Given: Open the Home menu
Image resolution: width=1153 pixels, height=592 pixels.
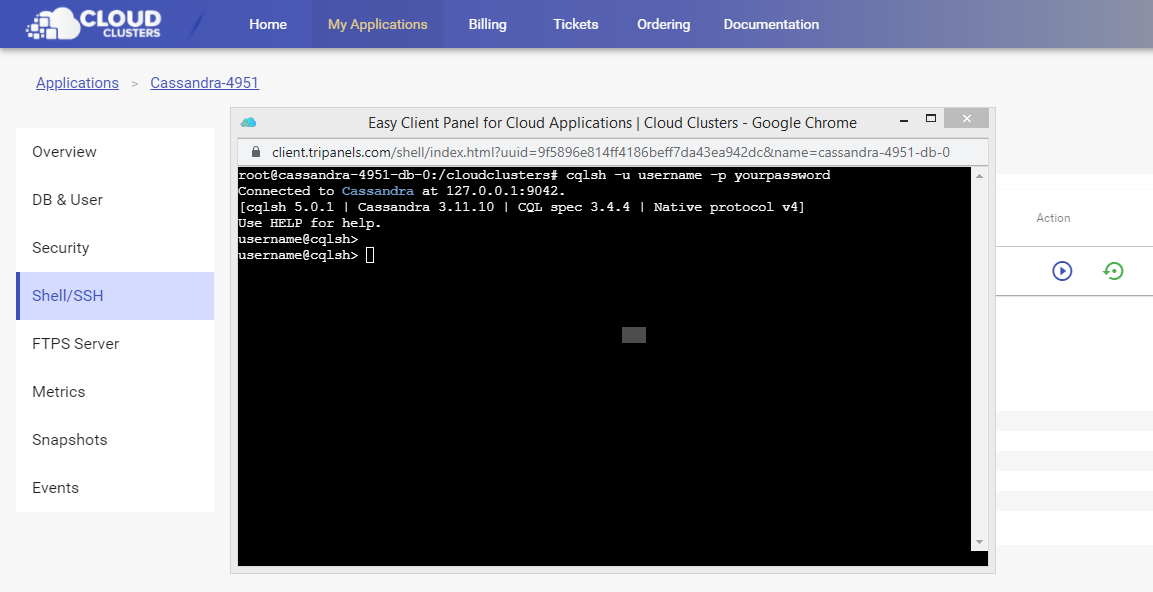Looking at the screenshot, I should (x=268, y=24).
